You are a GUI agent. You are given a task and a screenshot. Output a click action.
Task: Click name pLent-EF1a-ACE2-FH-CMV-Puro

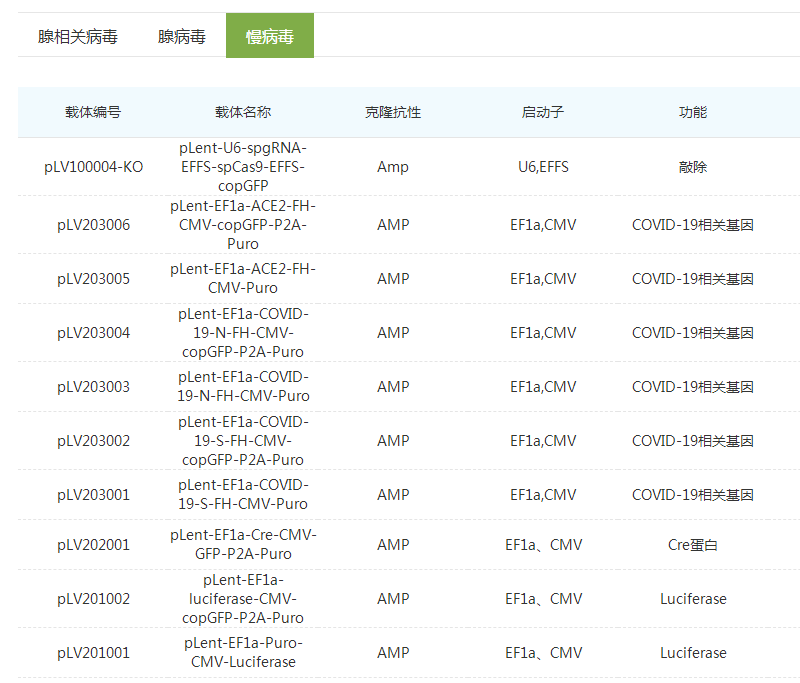[x=243, y=279]
